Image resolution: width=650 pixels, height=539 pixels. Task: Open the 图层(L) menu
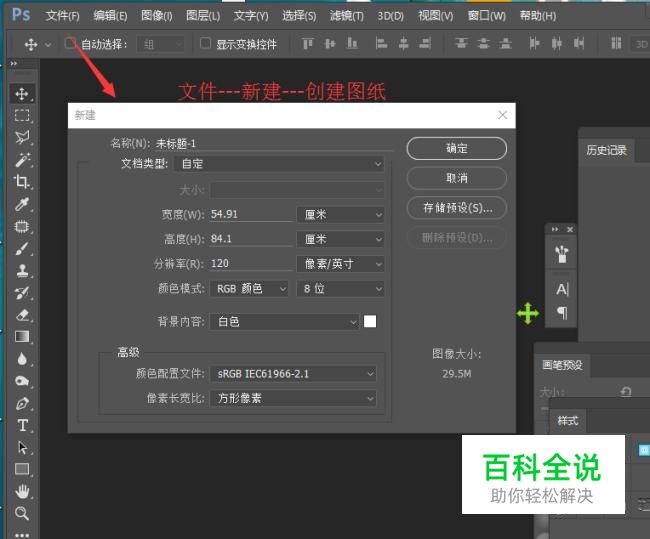(x=203, y=16)
